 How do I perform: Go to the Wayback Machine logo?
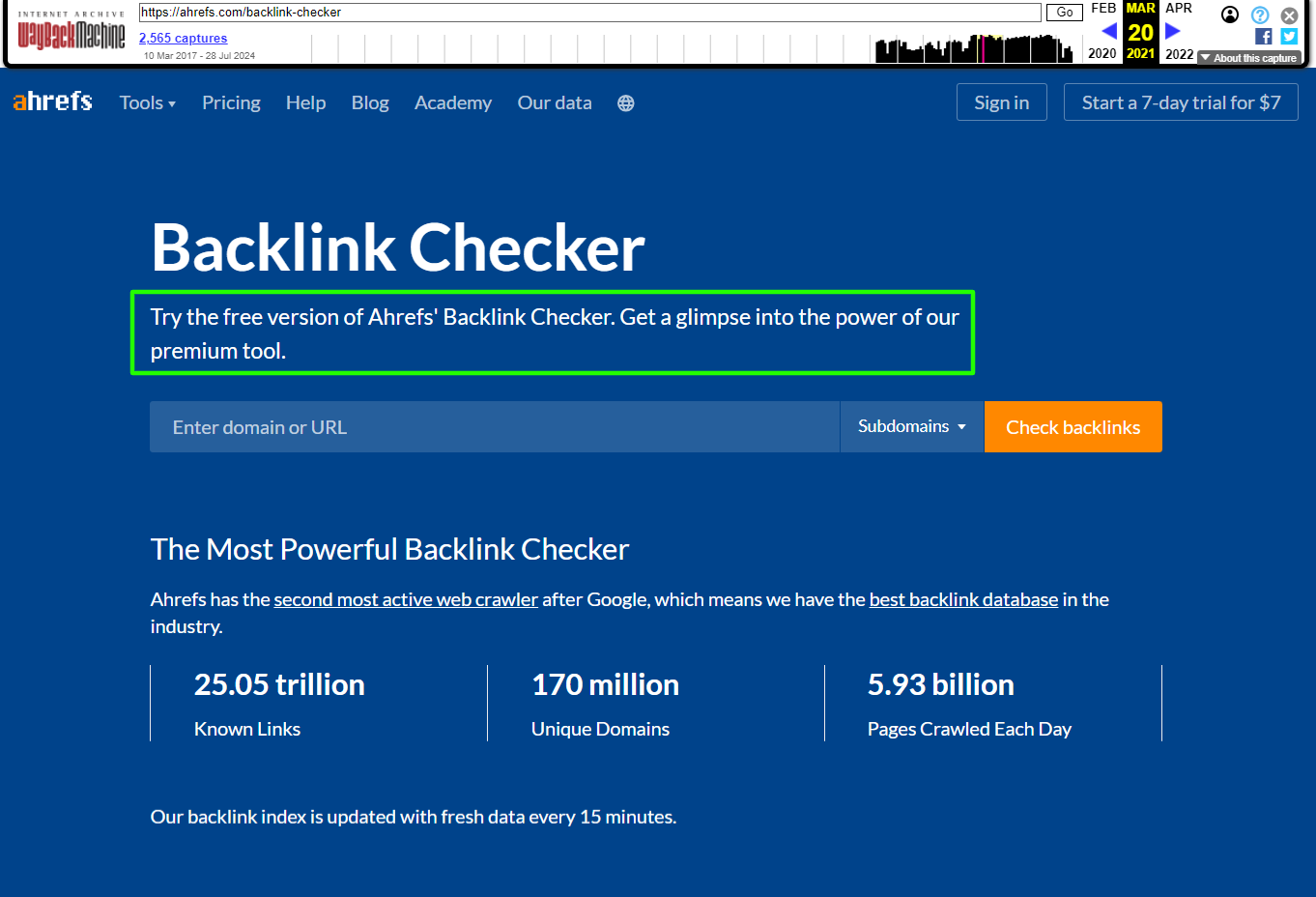72,32
